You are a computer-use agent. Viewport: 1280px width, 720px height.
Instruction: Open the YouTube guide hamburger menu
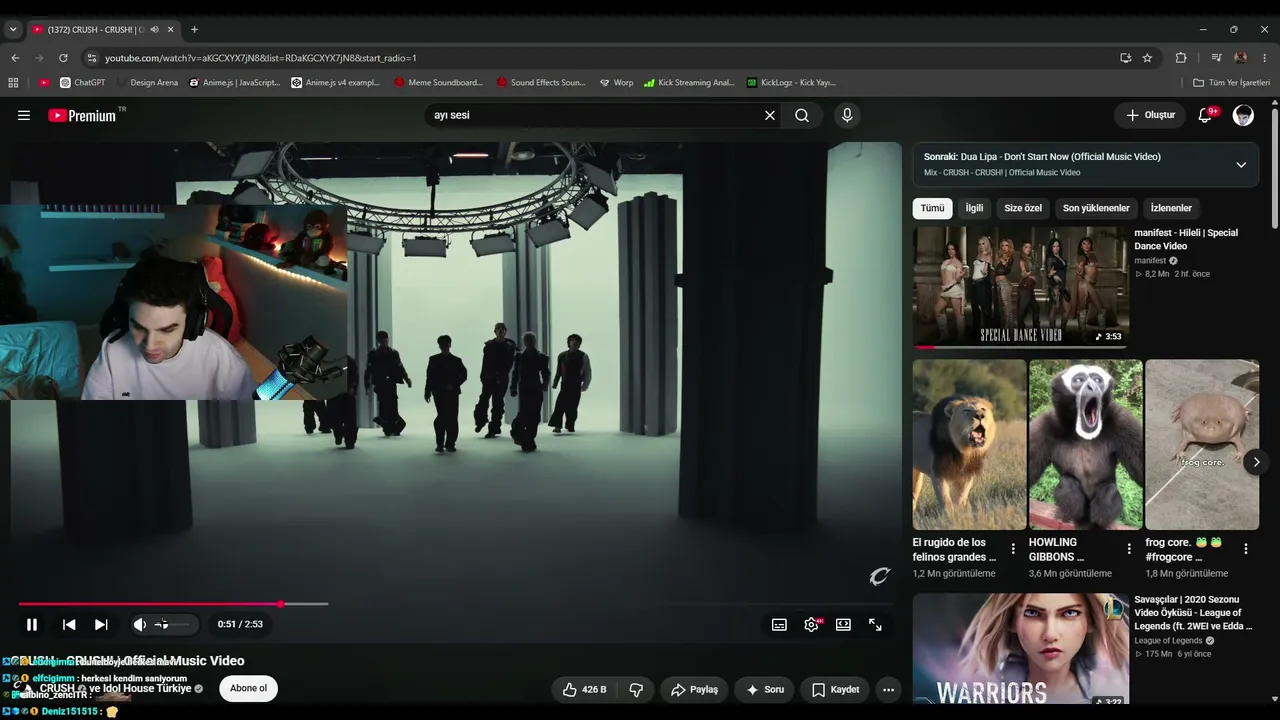coord(24,115)
